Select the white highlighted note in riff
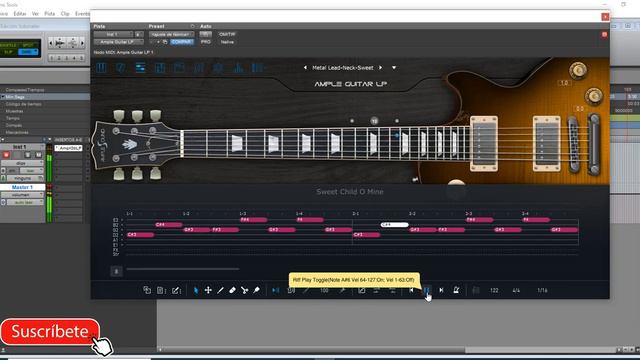The height and width of the screenshot is (360, 640). pos(394,224)
